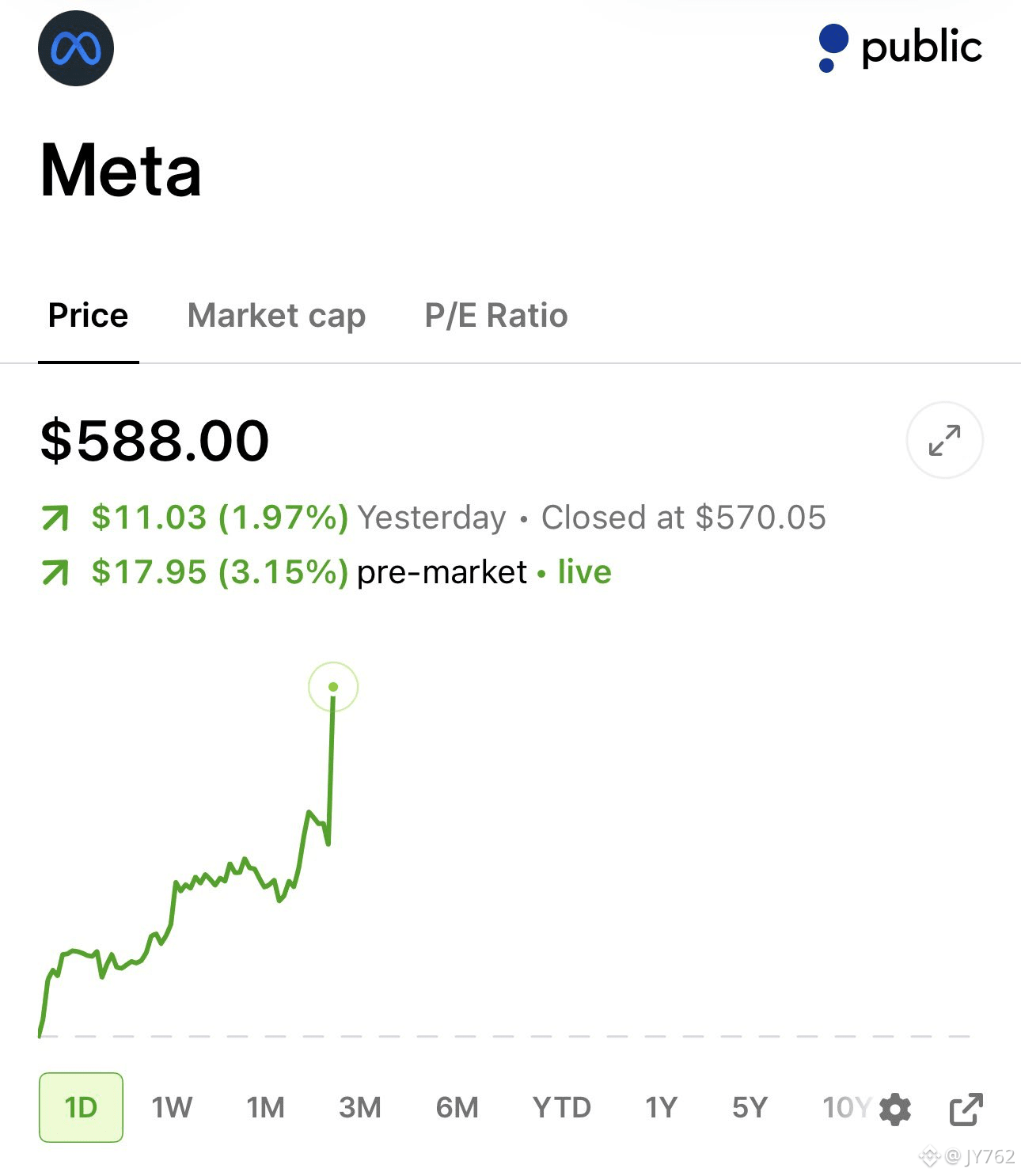1021x1176 pixels.
Task: Pick the 5Y chart range
Action: [750, 1107]
